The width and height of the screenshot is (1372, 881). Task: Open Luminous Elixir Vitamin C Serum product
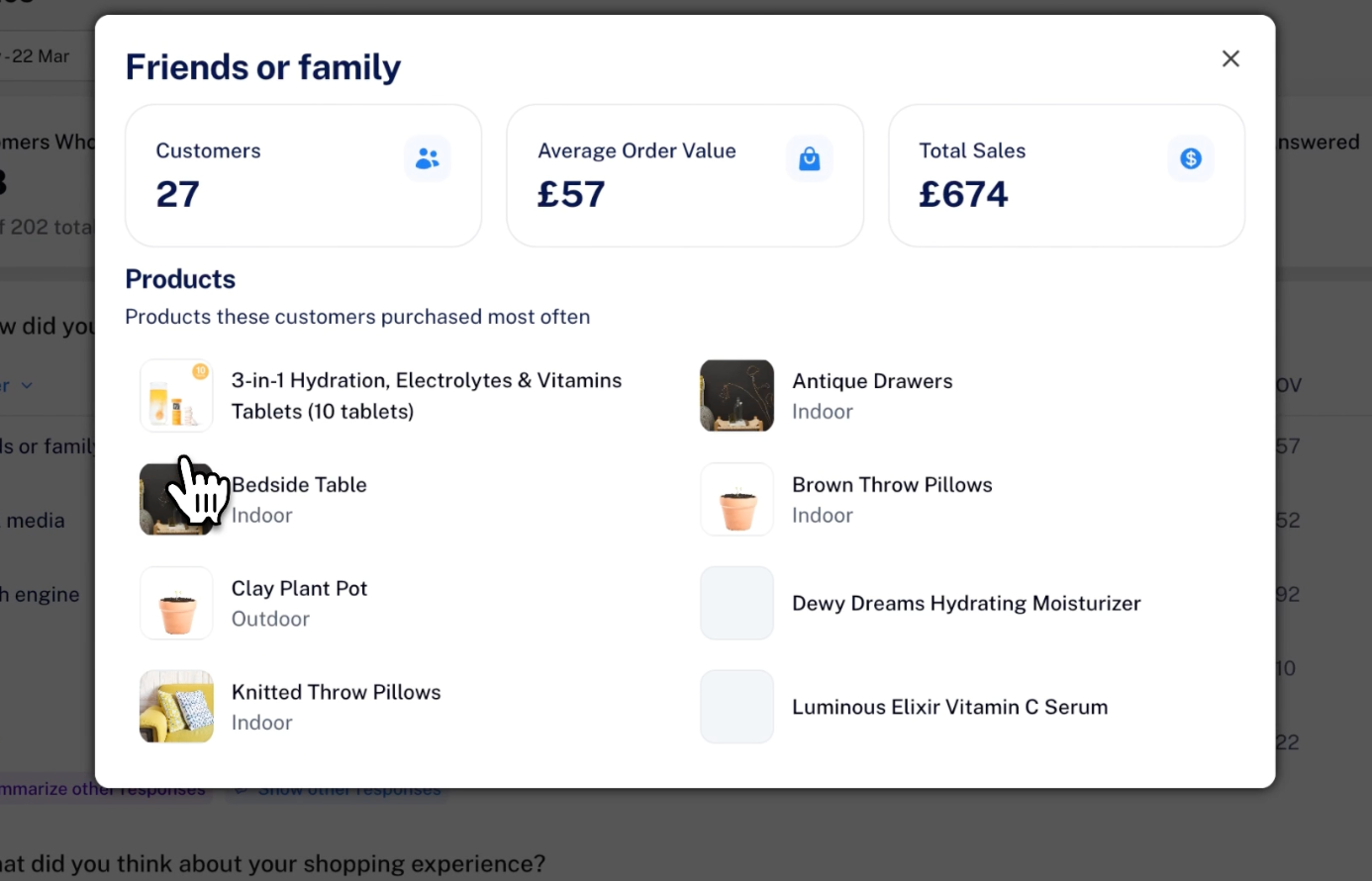(949, 707)
